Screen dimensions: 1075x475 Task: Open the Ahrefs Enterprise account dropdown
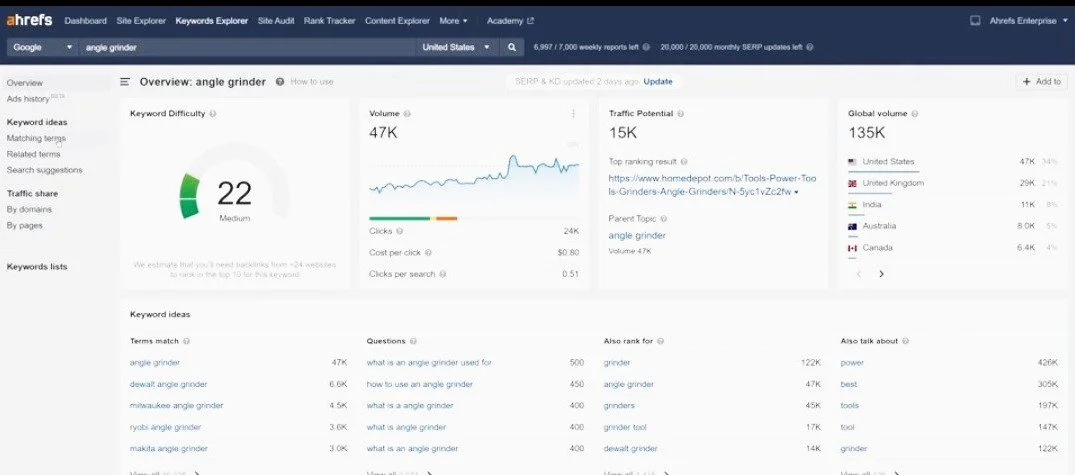click(1028, 21)
